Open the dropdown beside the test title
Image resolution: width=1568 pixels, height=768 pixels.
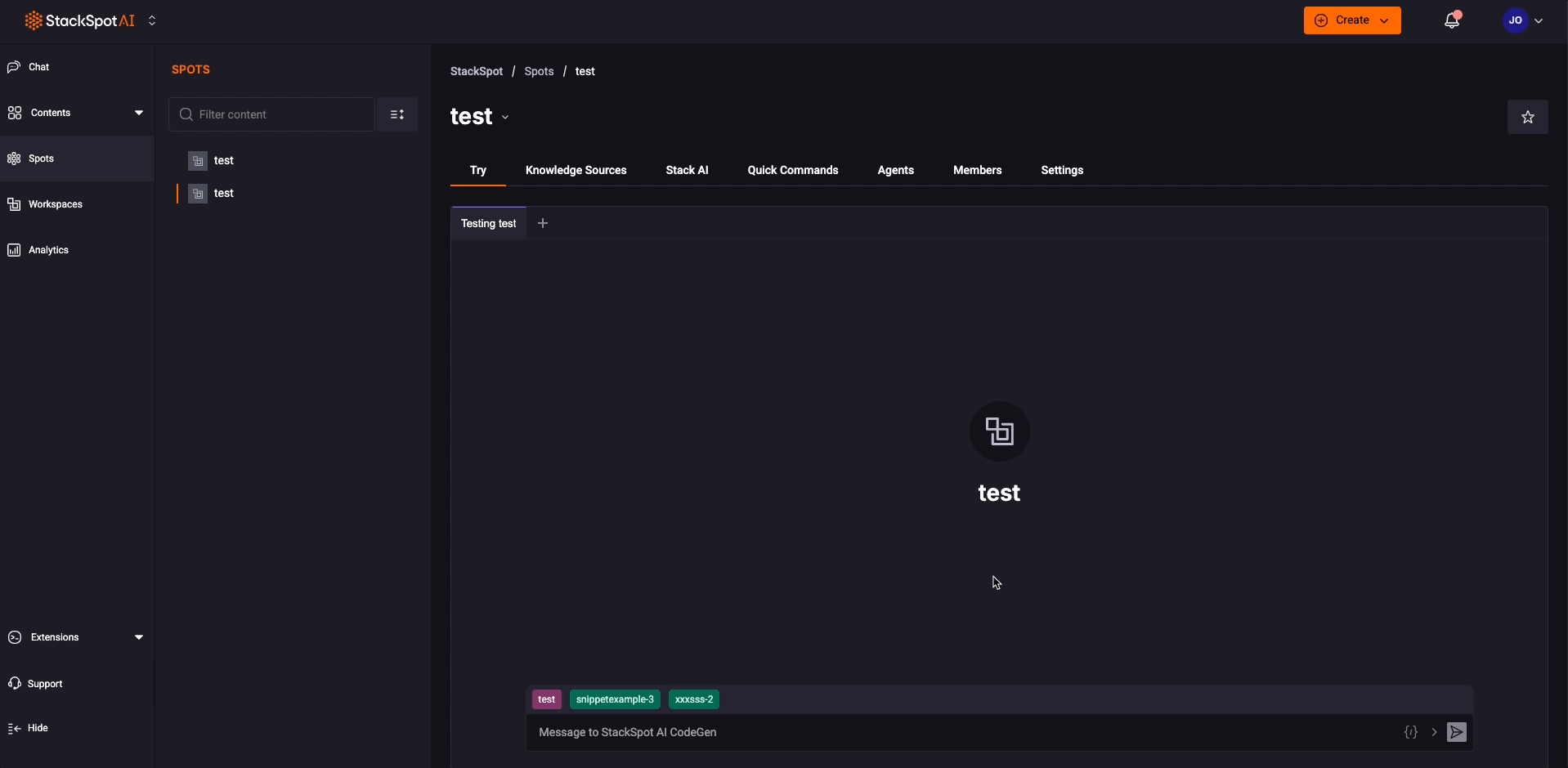pos(505,118)
